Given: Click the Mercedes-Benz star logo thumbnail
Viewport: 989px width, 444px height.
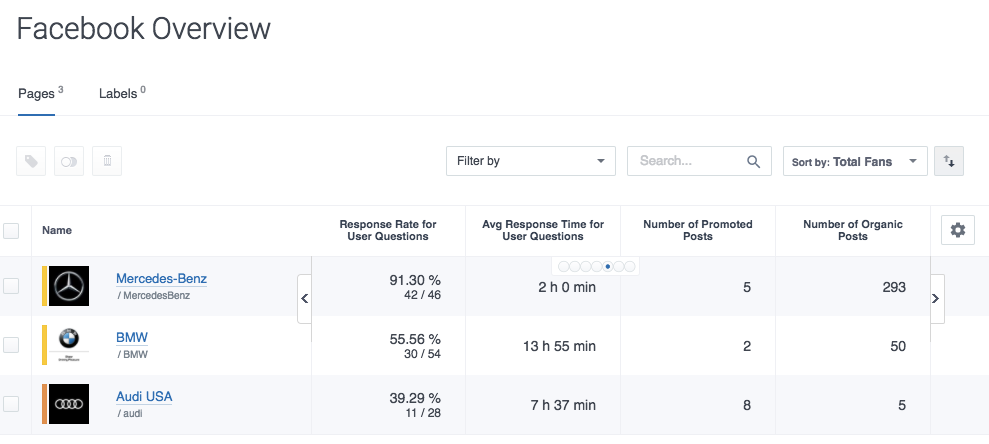Looking at the screenshot, I should (69, 286).
